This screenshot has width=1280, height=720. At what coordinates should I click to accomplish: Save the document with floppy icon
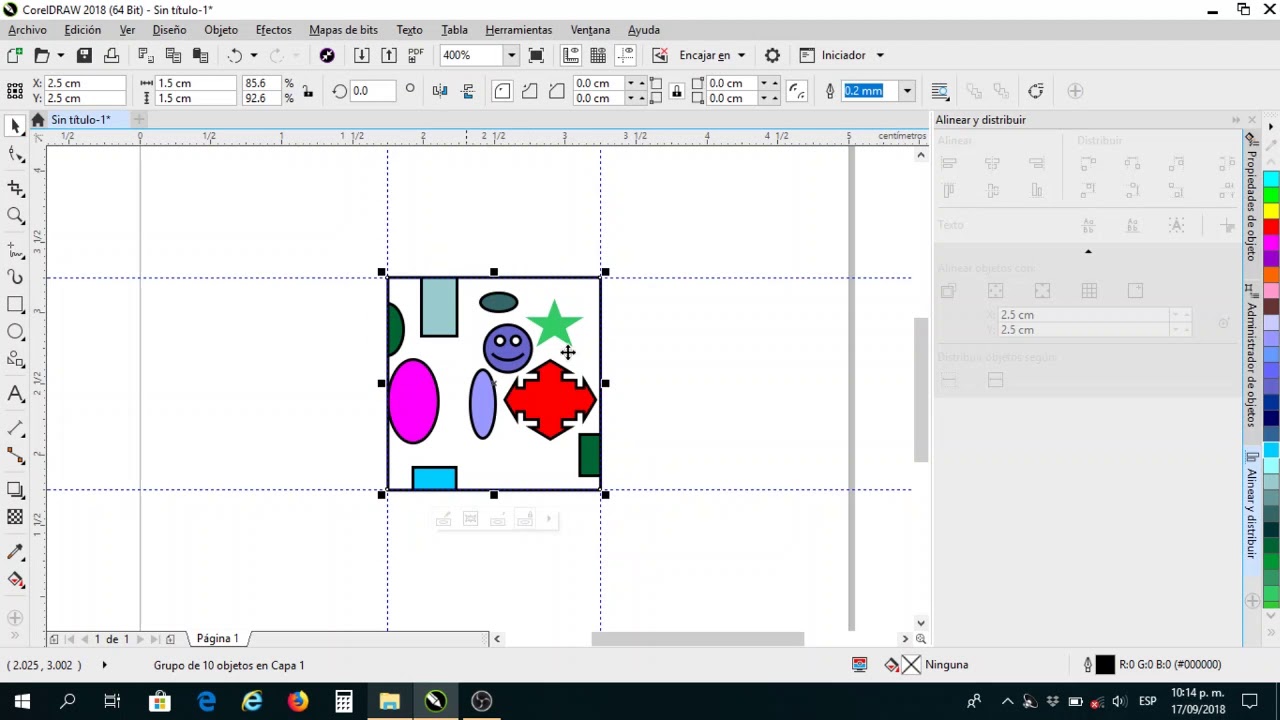click(84, 55)
